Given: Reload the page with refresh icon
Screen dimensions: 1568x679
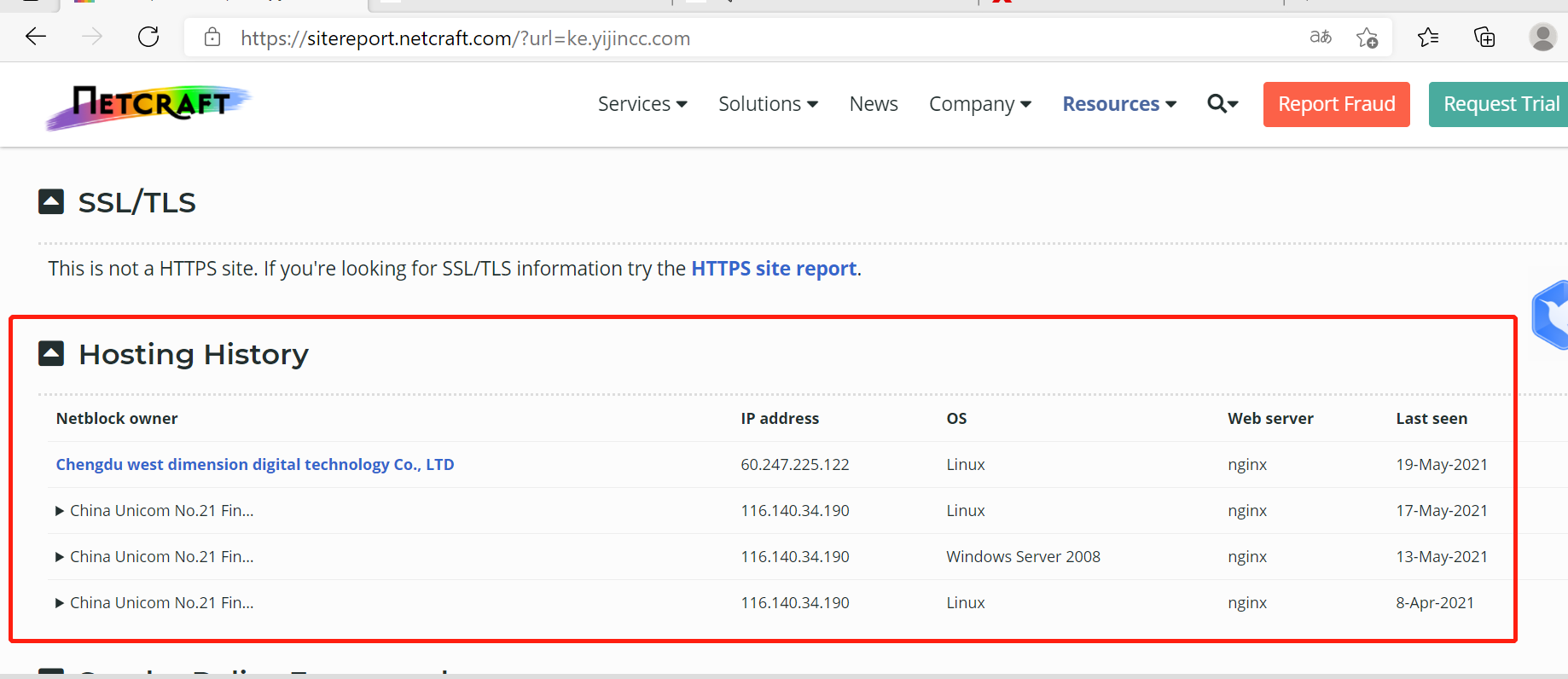Looking at the screenshot, I should [x=148, y=37].
